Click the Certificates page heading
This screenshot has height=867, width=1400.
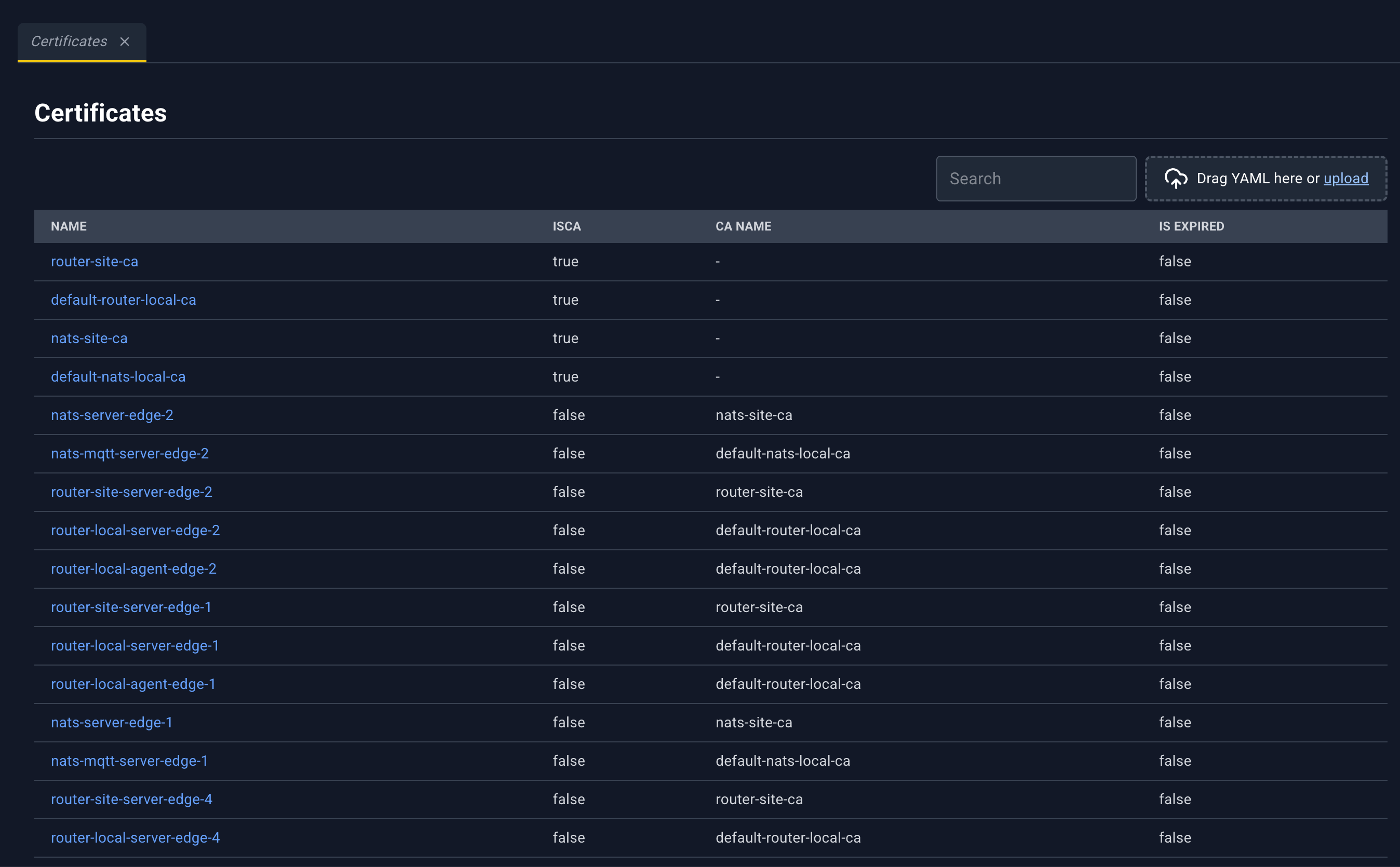[x=100, y=113]
